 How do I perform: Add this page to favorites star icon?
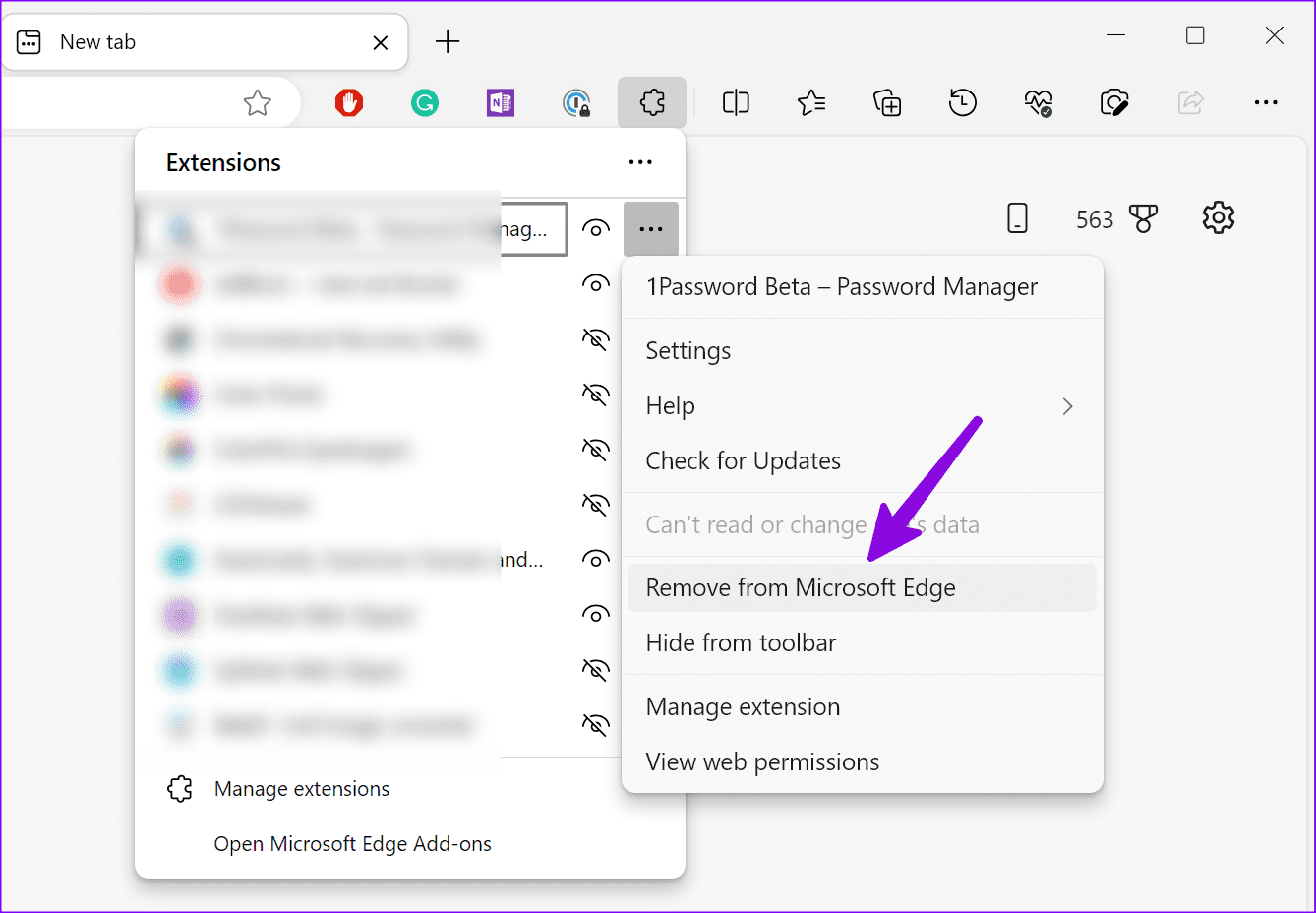(258, 102)
